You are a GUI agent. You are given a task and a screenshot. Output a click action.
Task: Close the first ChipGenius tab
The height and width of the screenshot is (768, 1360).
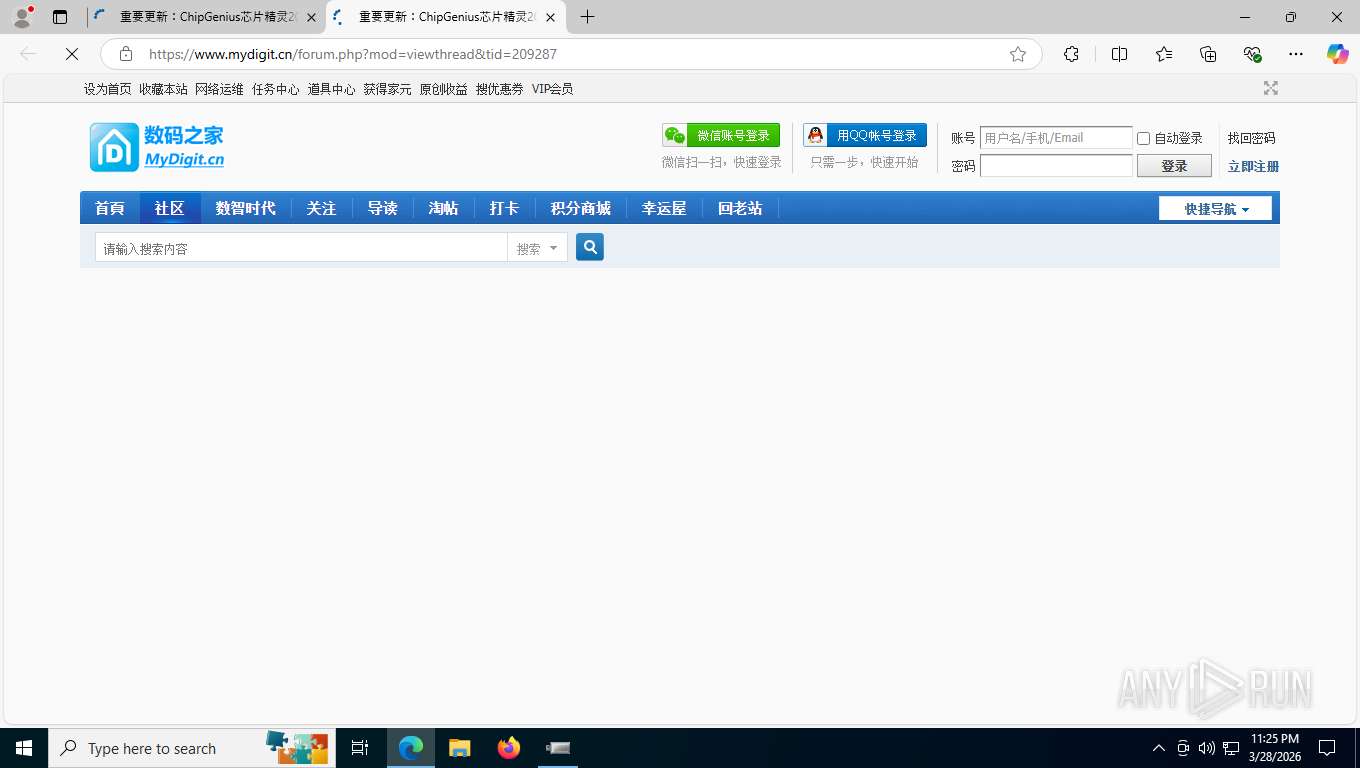[311, 17]
